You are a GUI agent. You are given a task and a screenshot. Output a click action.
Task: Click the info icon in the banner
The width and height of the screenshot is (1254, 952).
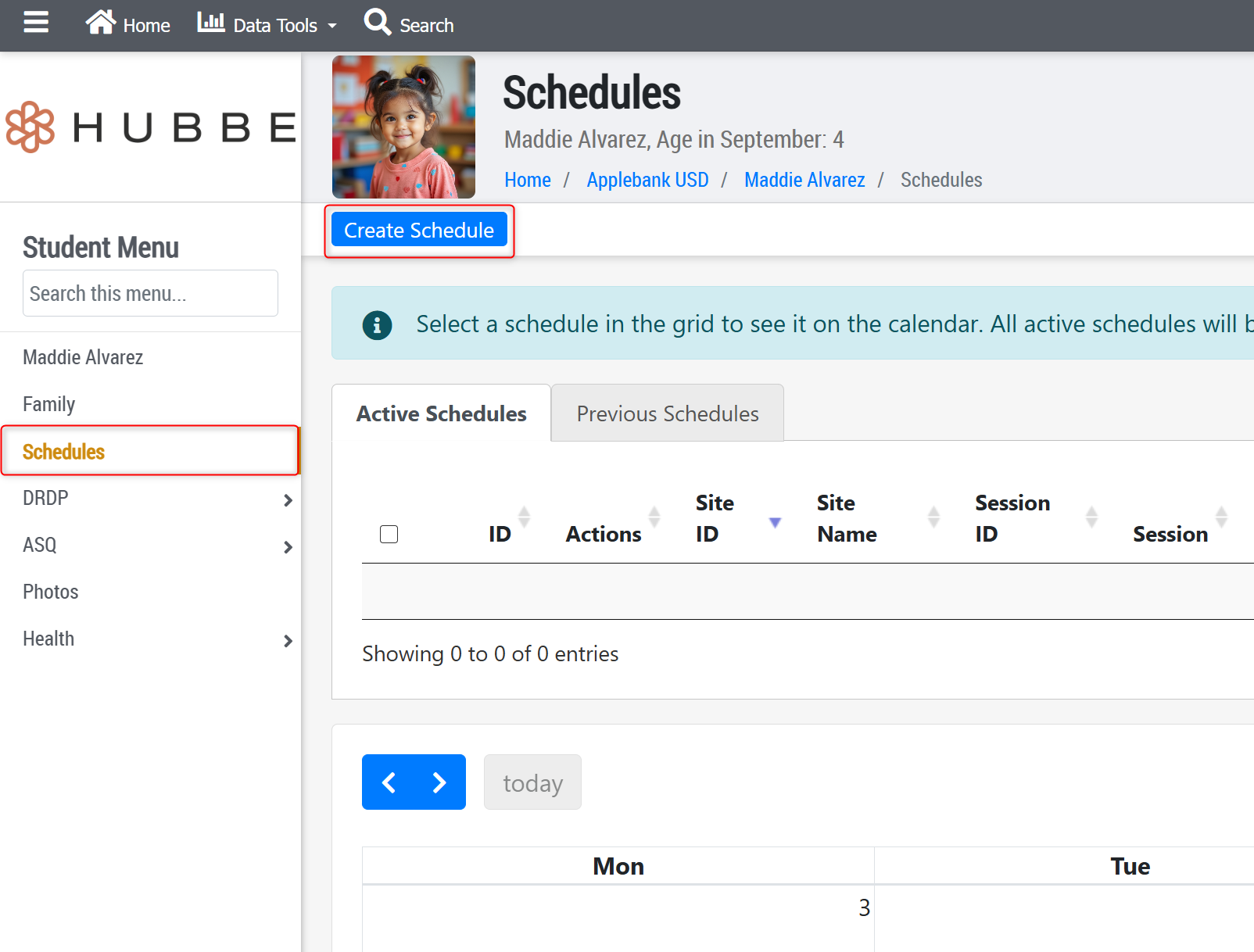click(x=377, y=324)
